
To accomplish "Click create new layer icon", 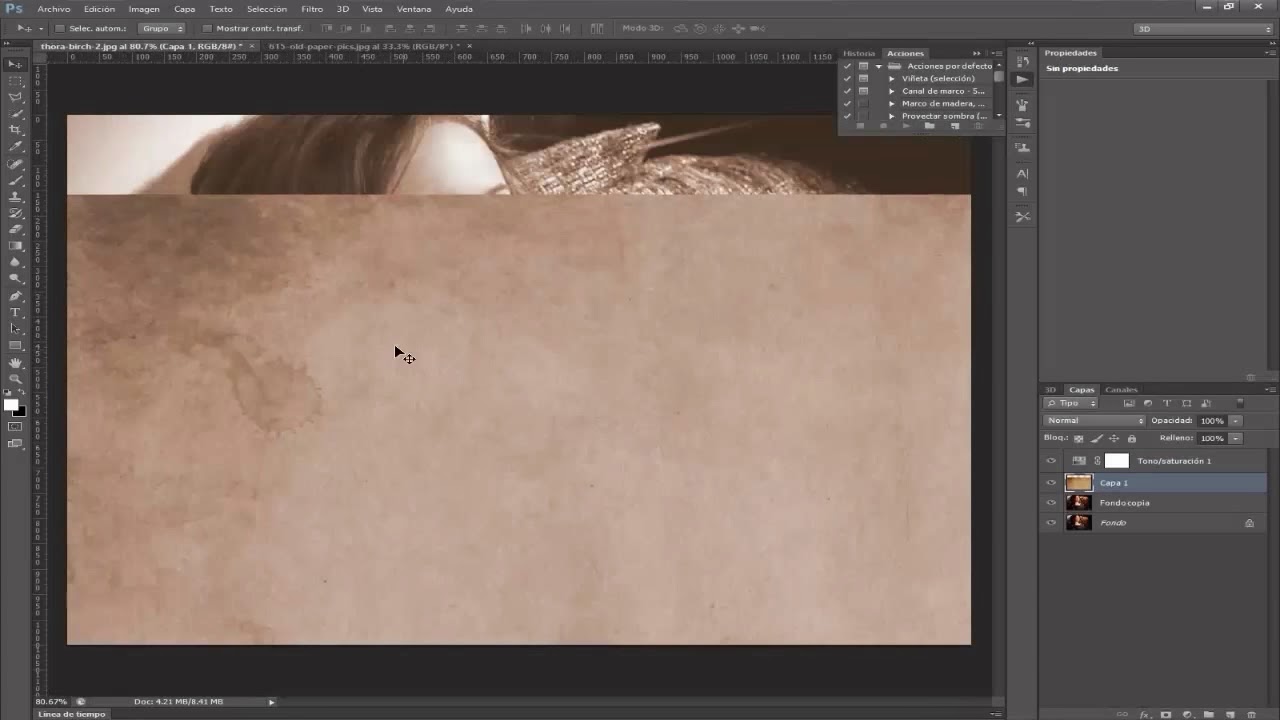I will 1230,715.
